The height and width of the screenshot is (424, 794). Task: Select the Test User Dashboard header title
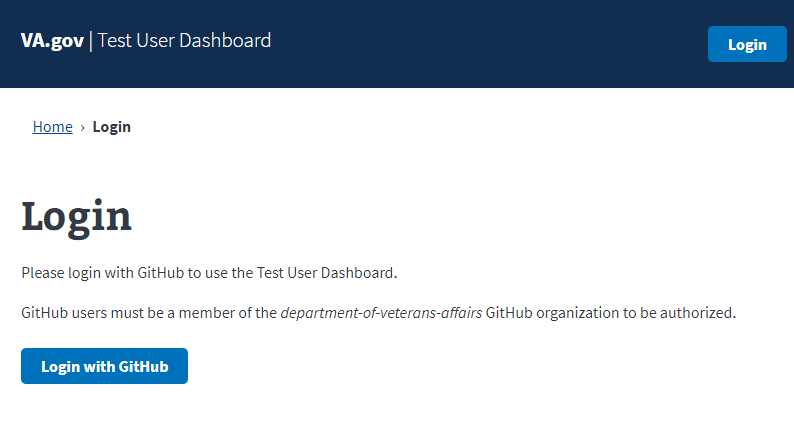184,41
